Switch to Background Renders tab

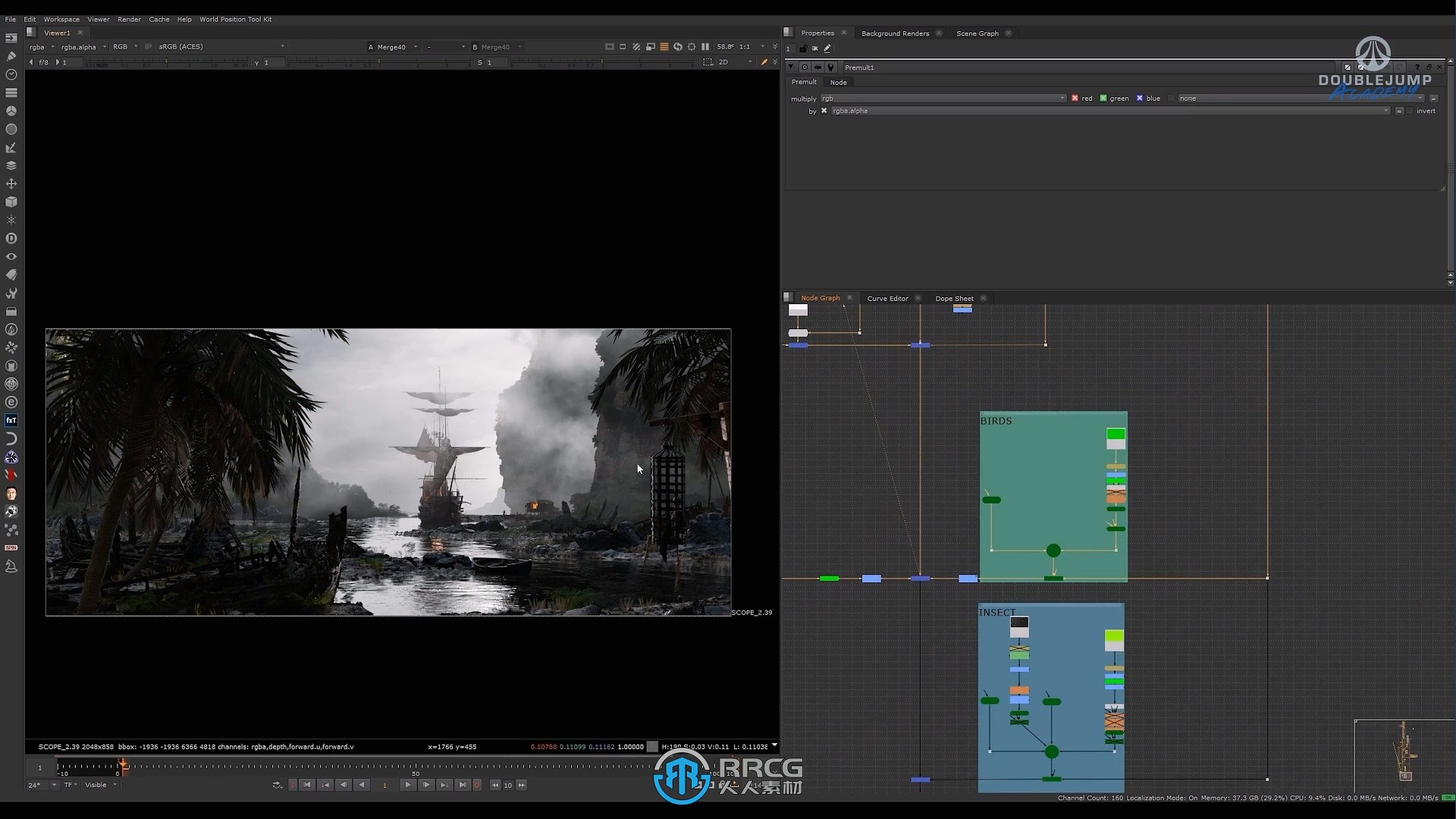tap(895, 33)
